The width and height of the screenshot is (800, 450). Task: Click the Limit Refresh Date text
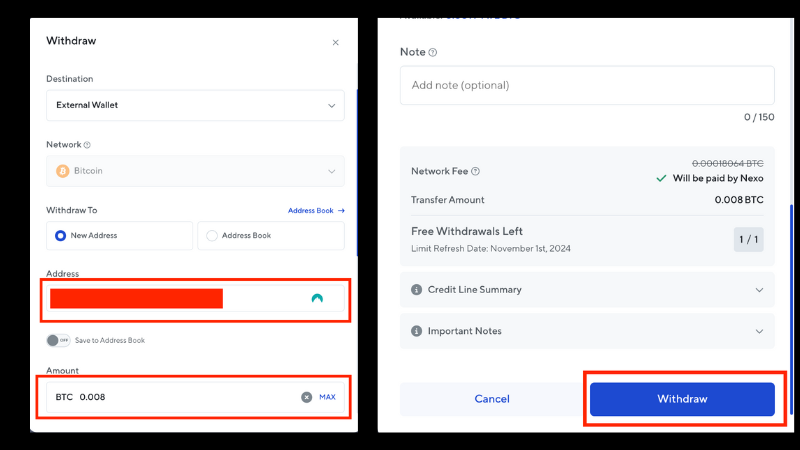[x=491, y=249]
